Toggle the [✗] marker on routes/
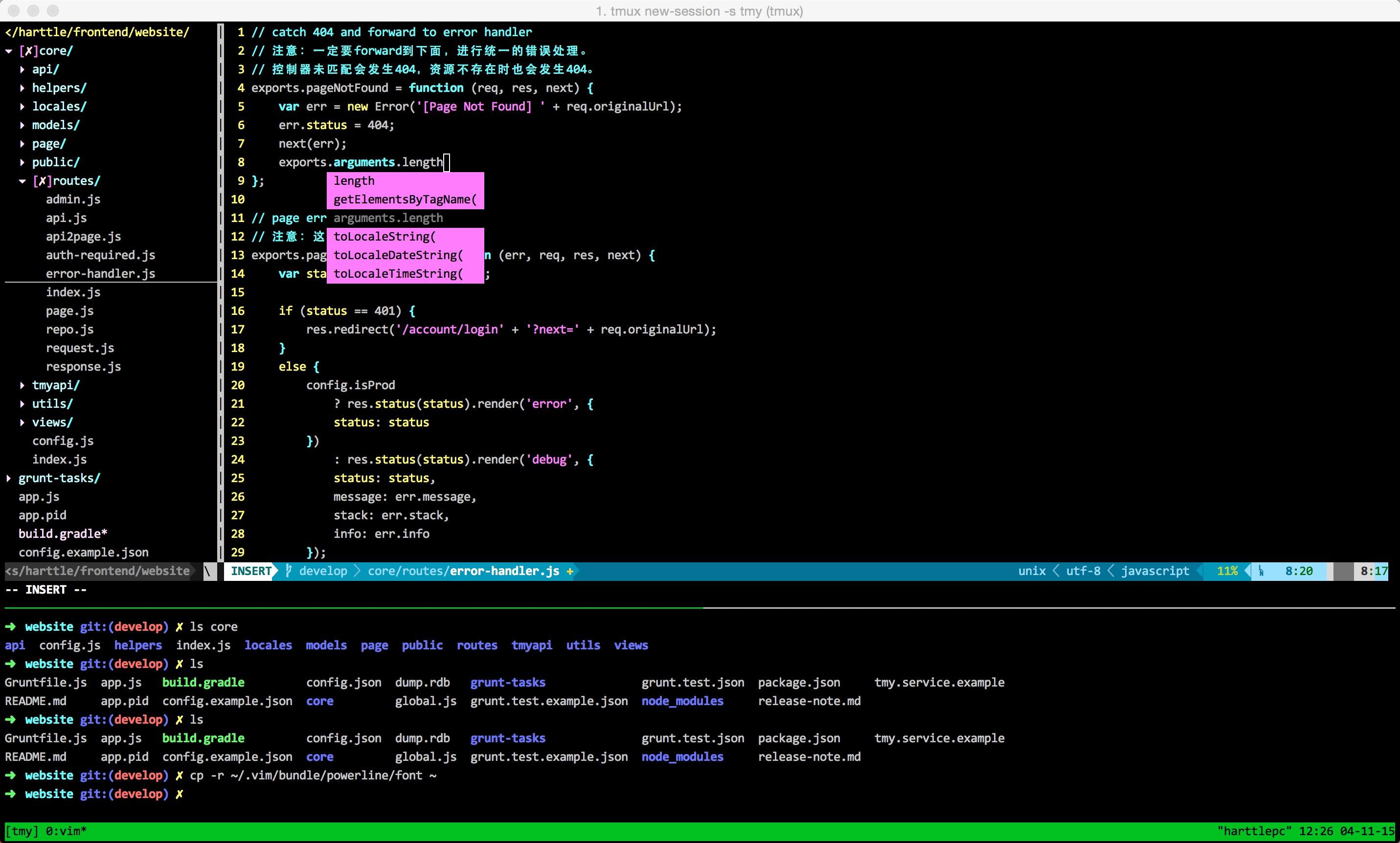 42,180
